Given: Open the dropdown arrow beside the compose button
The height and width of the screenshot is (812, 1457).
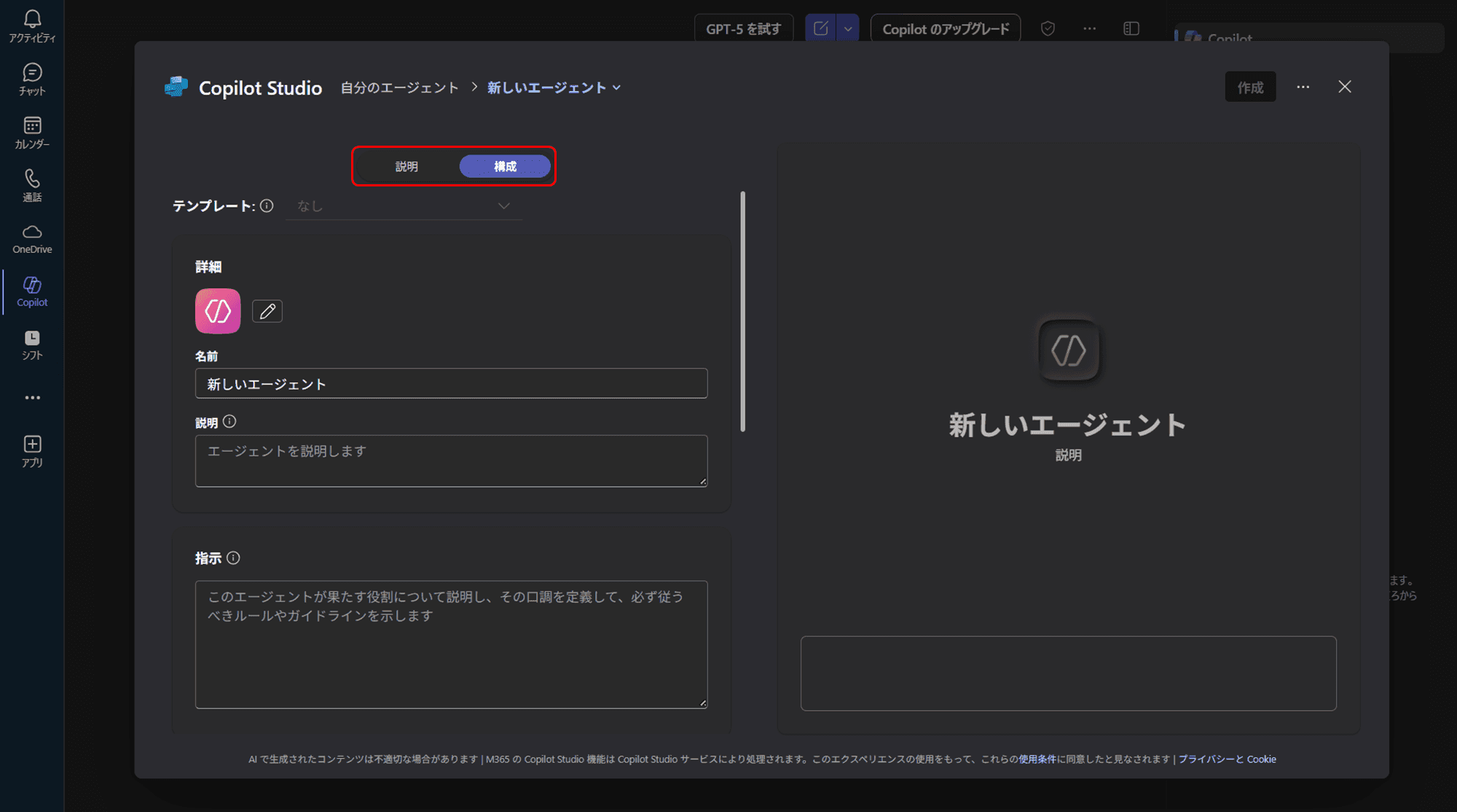Looking at the screenshot, I should [847, 28].
